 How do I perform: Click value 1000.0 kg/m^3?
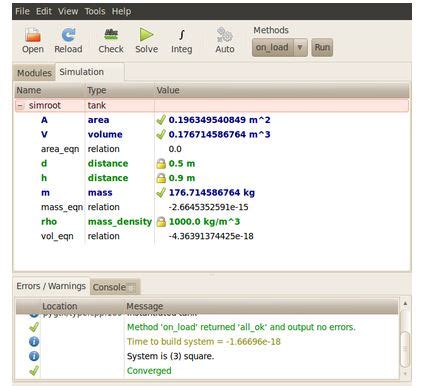click(204, 222)
